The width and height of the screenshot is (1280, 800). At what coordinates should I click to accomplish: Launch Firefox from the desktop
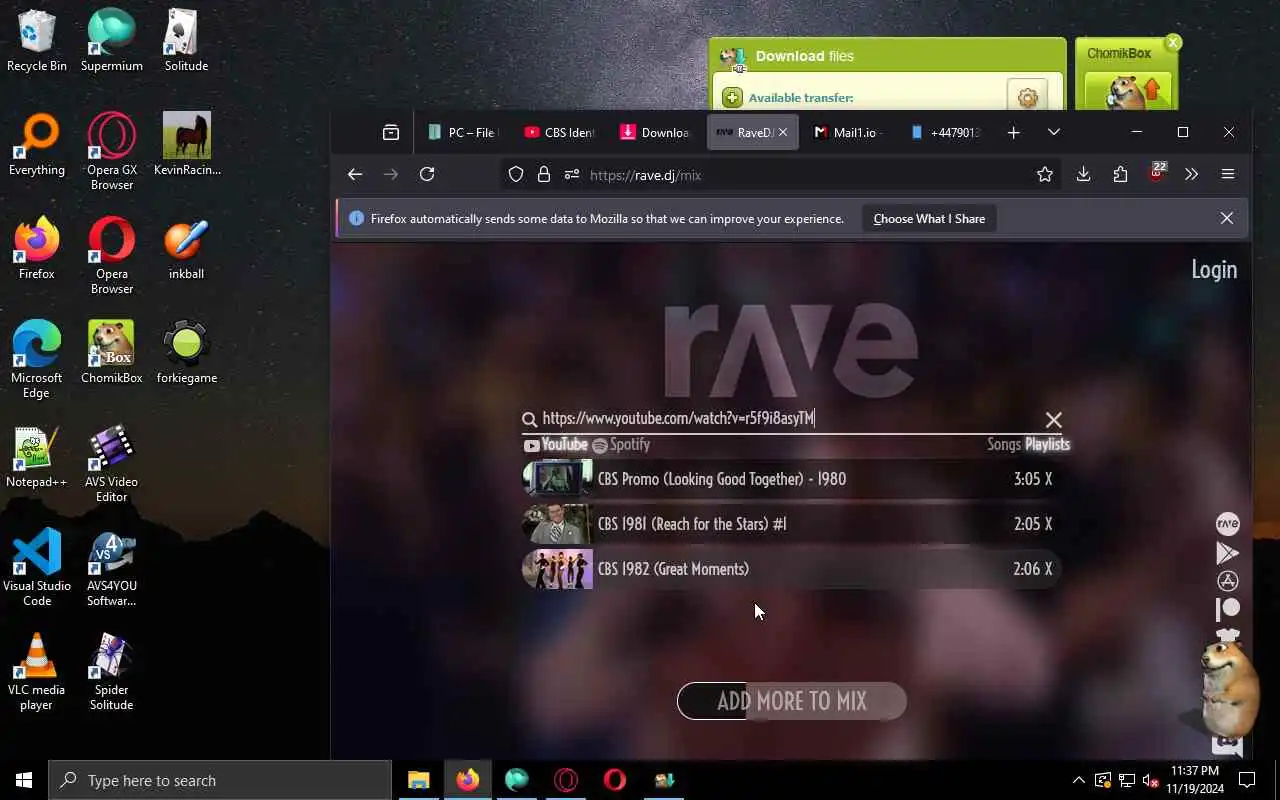tap(36, 249)
